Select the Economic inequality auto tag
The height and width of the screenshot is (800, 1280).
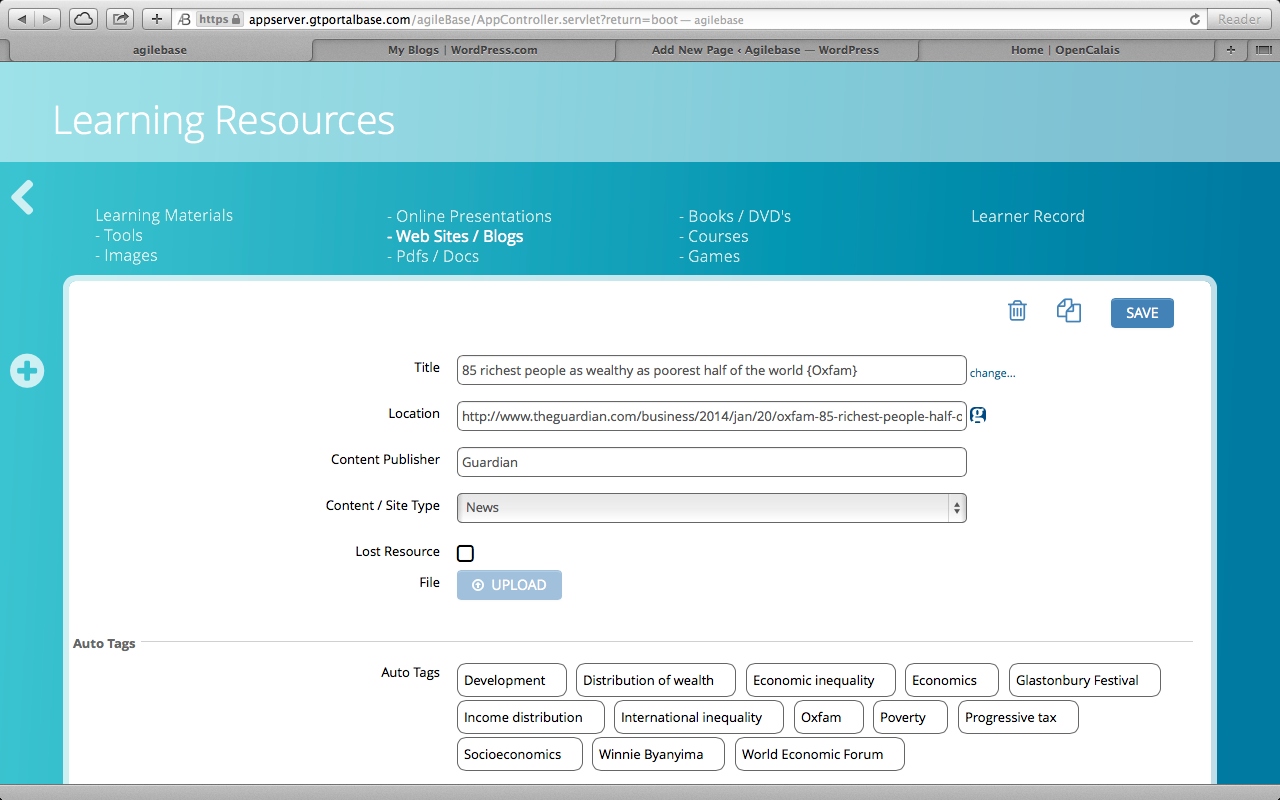point(813,680)
